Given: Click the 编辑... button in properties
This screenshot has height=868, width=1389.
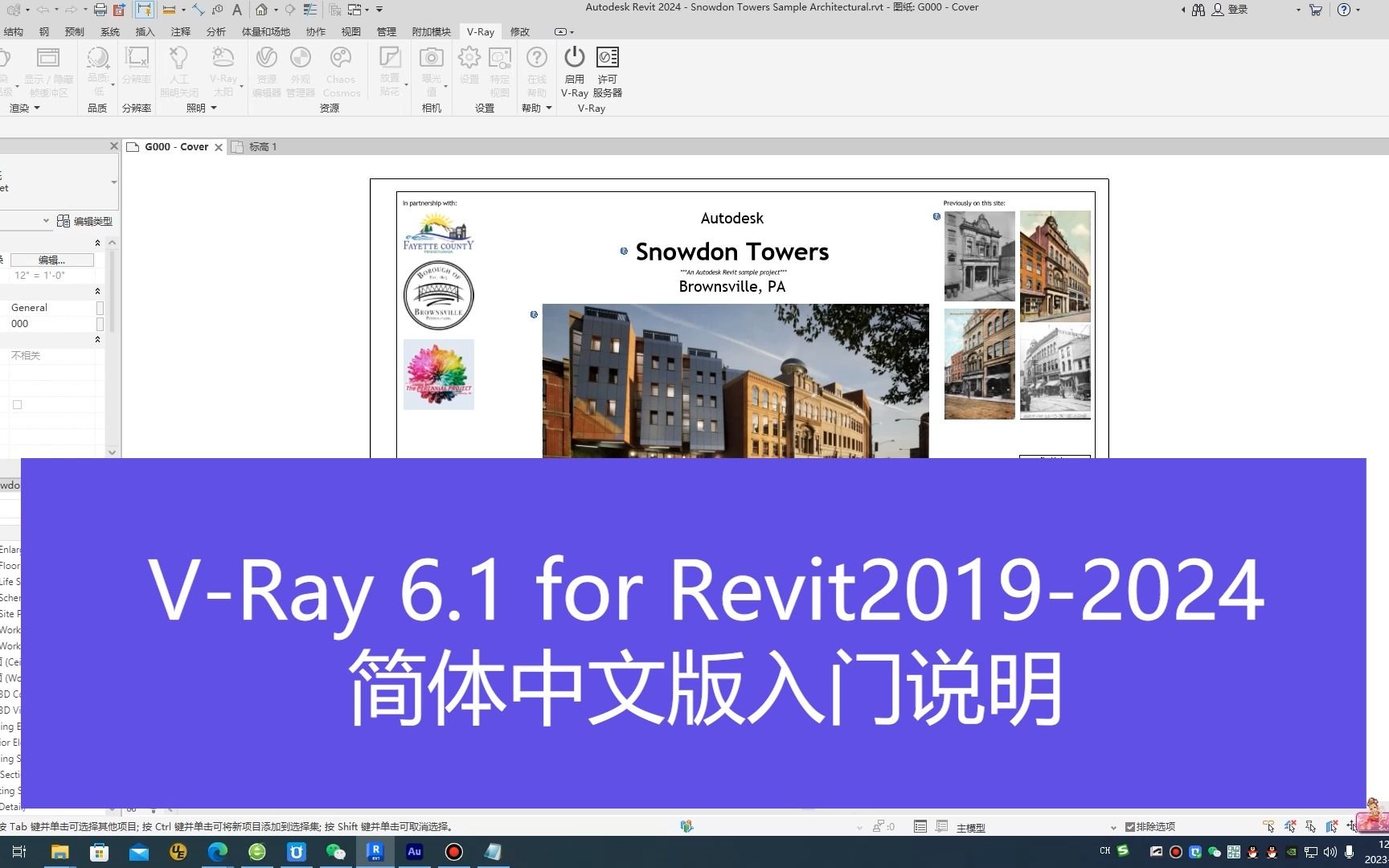Looking at the screenshot, I should click(x=51, y=260).
